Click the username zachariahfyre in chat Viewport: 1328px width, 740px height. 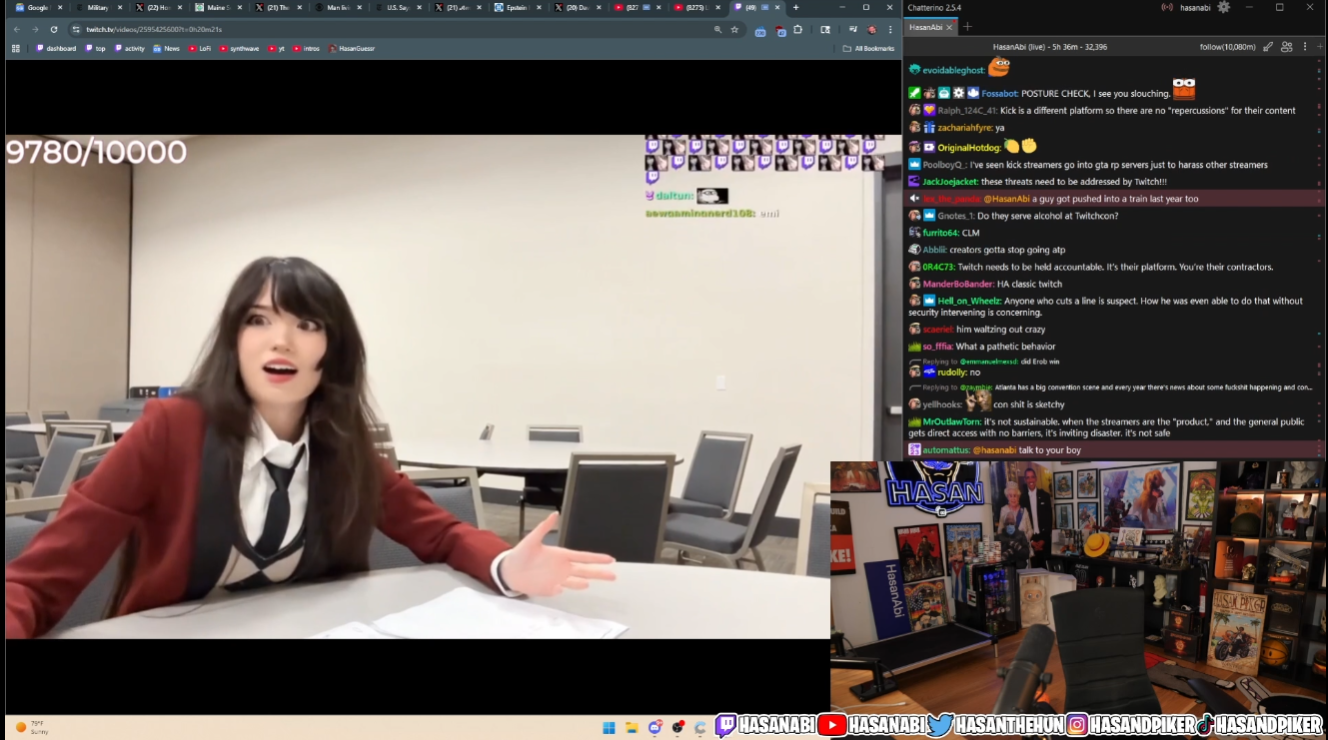coord(965,128)
